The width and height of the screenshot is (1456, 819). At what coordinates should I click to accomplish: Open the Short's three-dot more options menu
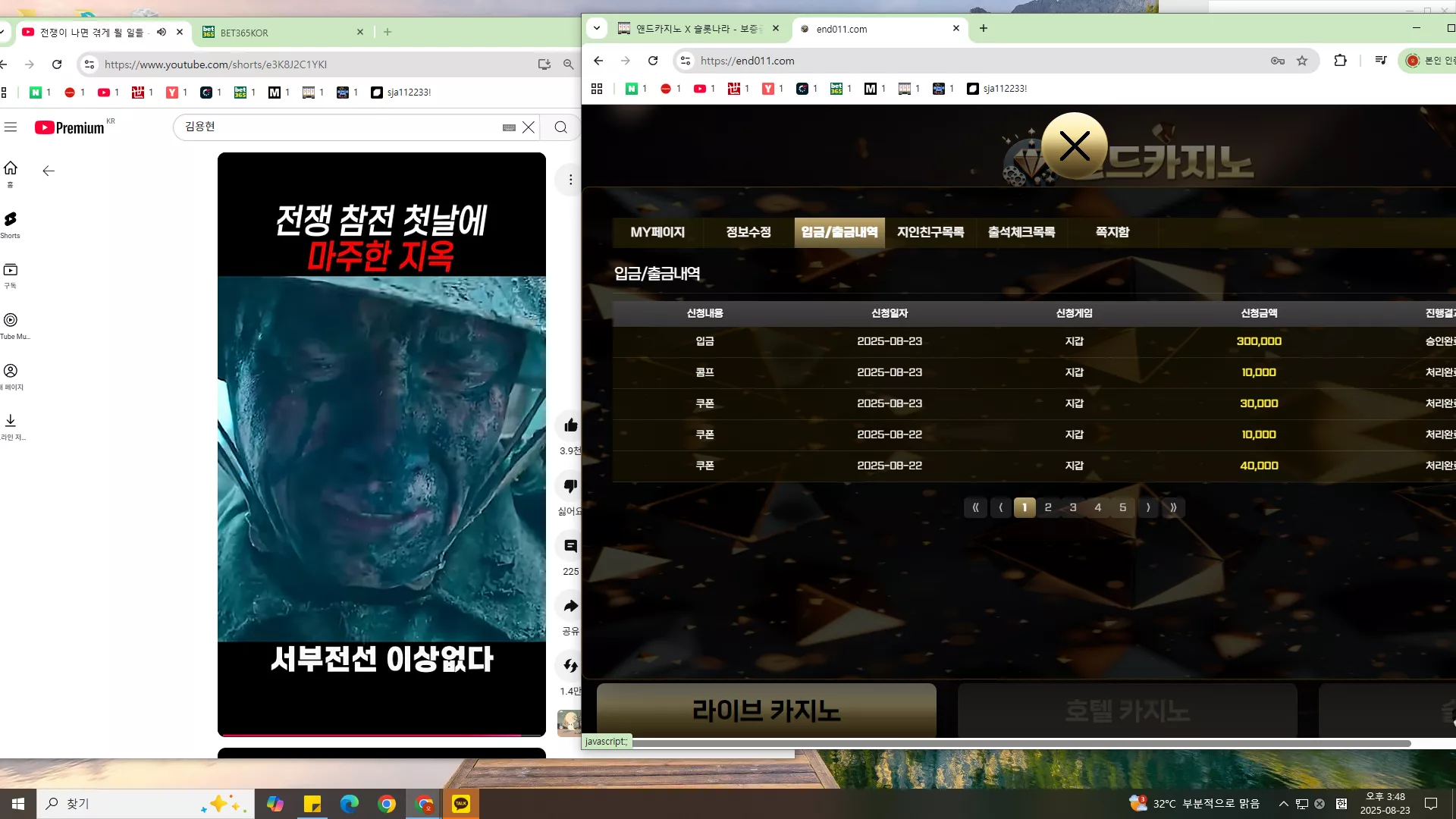click(570, 180)
